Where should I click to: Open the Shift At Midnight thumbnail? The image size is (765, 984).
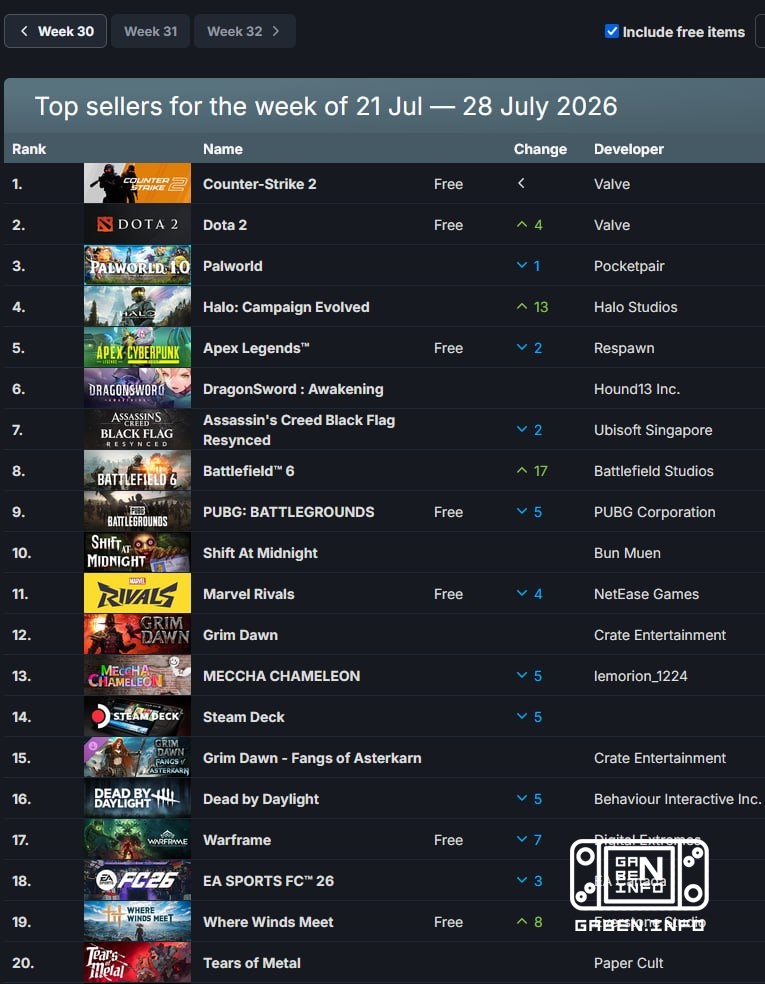pos(137,552)
